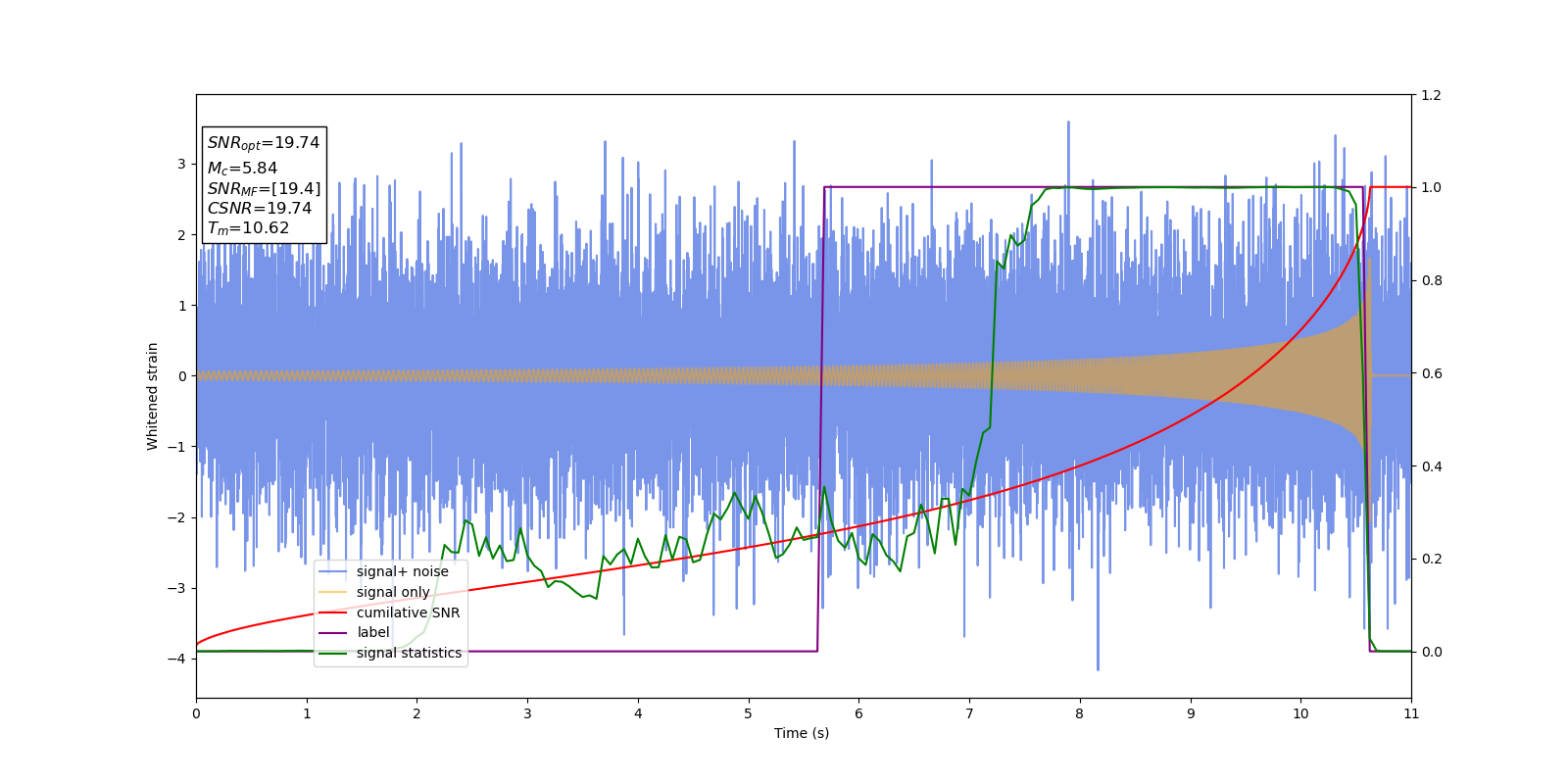This screenshot has height=784, width=1568.
Task: Click x-axis tick label 11
Action: pos(1411,713)
